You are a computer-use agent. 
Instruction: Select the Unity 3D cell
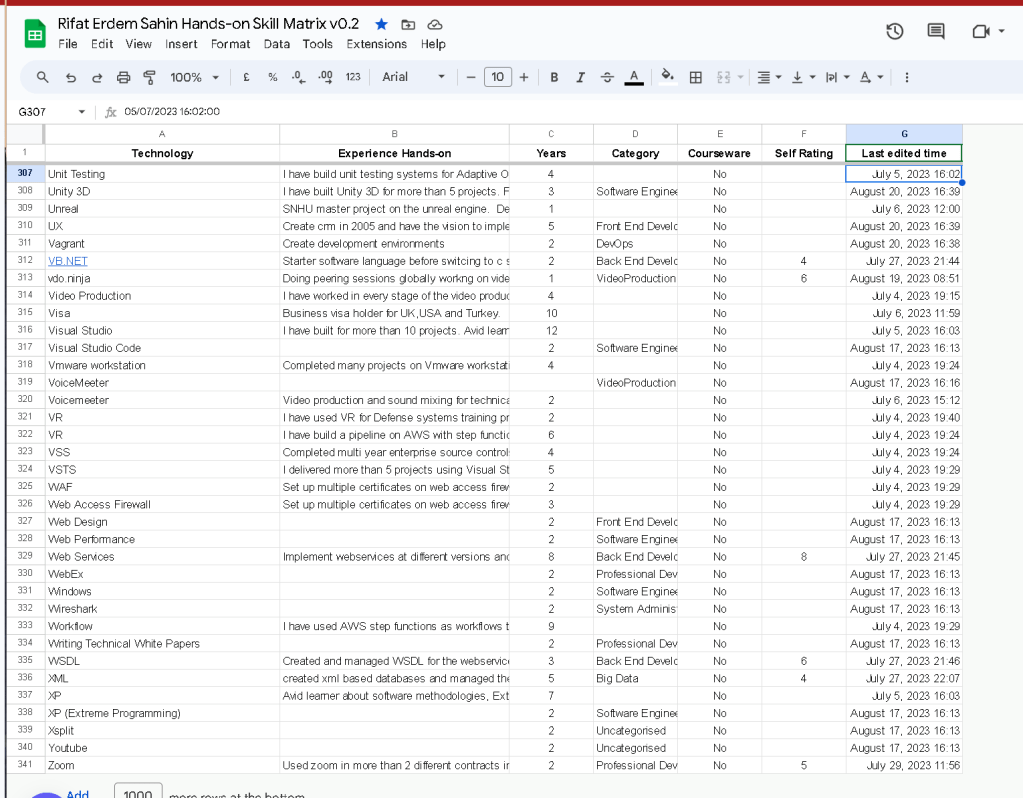(162, 191)
